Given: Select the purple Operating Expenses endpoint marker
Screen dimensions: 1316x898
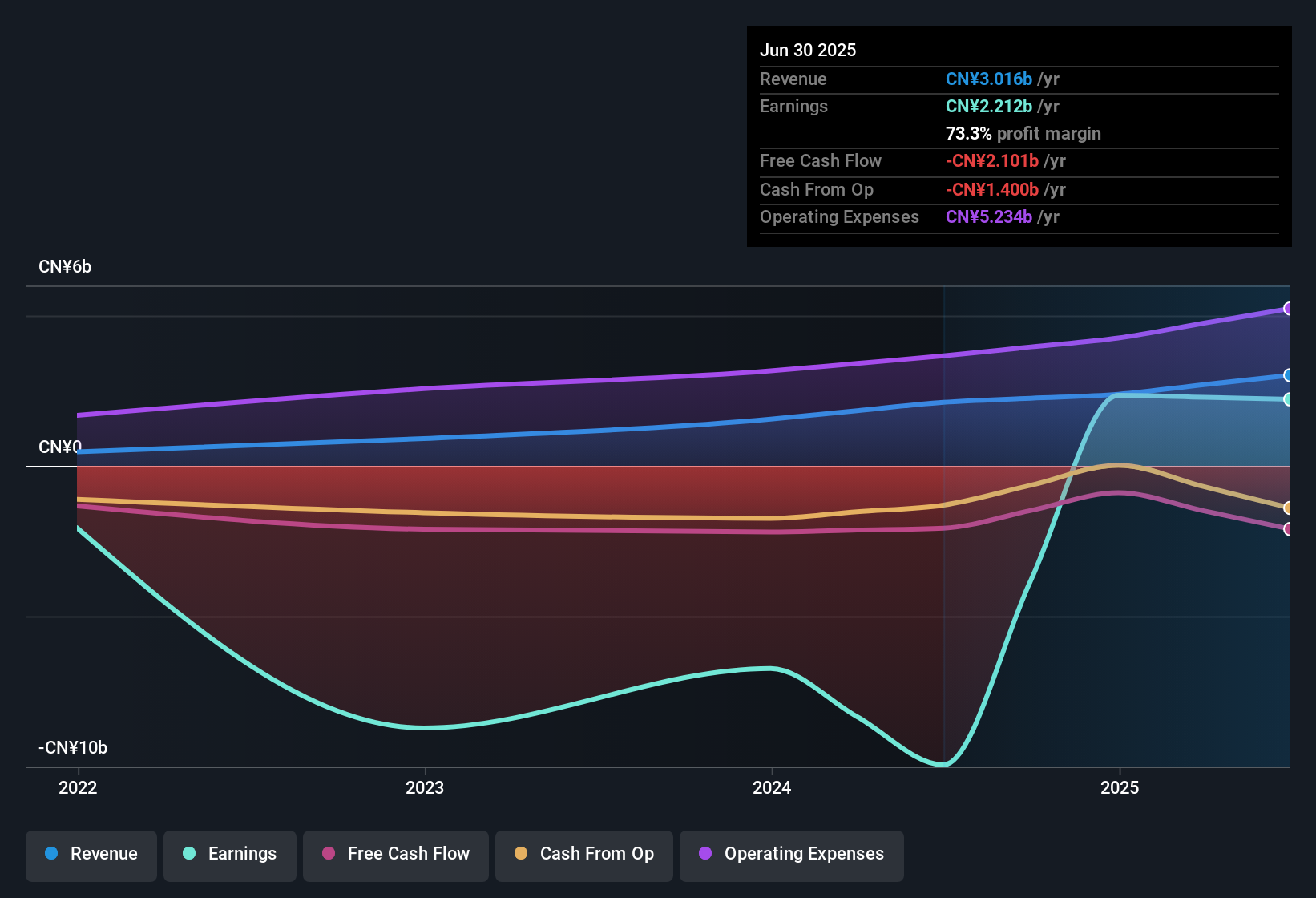Looking at the screenshot, I should [1288, 309].
